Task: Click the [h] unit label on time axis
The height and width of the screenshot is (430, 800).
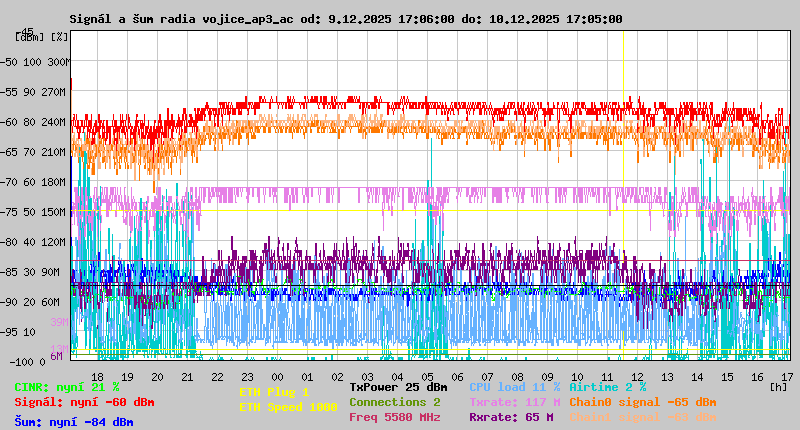Action: [x=779, y=385]
